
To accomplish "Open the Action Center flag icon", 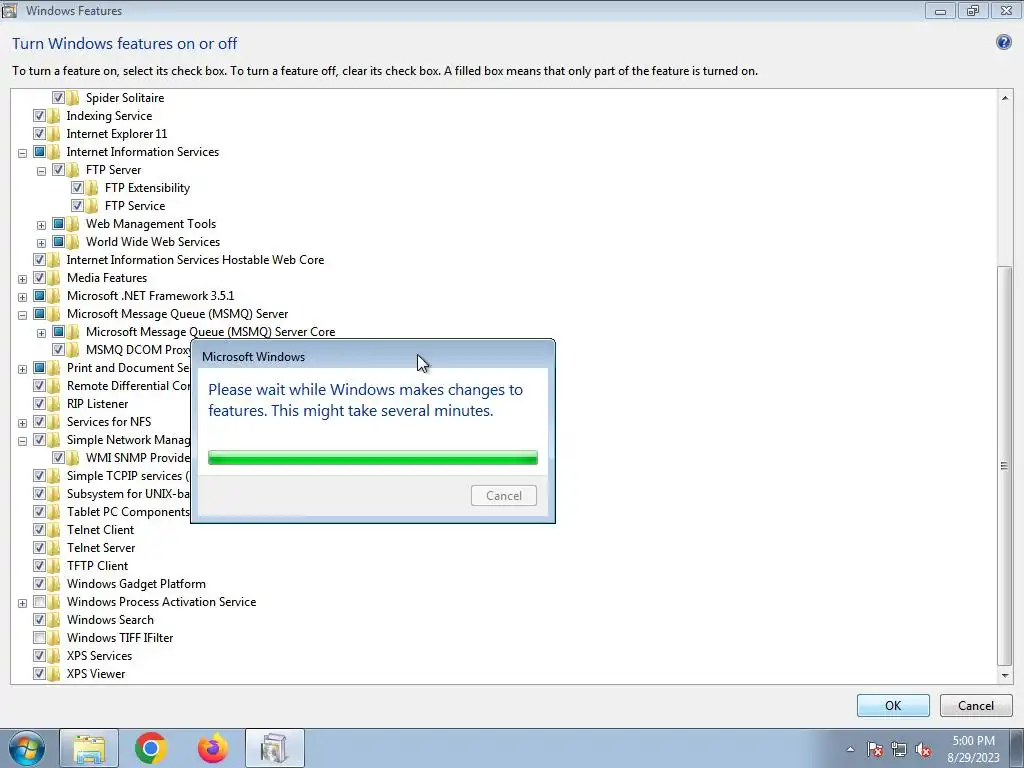I will tap(875, 749).
